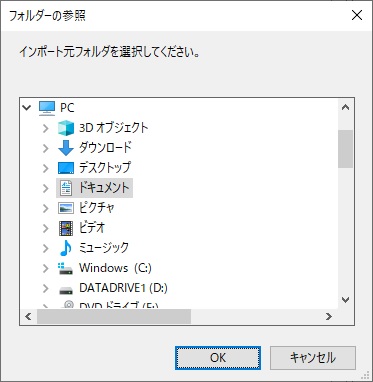Expand the Windows (C:) drive chevron
Image resolution: width=373 pixels, height=382 pixels.
pos(46,268)
